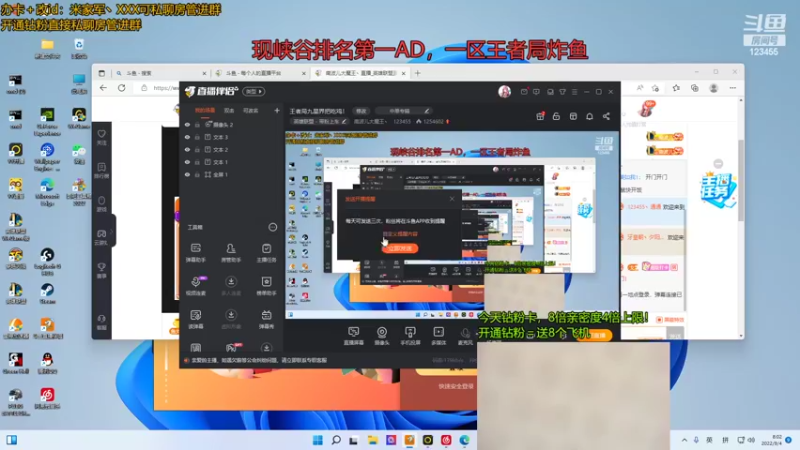The height and width of the screenshot is (450, 800).
Task: Open the Edge settings and more menu
Action: click(x=733, y=88)
